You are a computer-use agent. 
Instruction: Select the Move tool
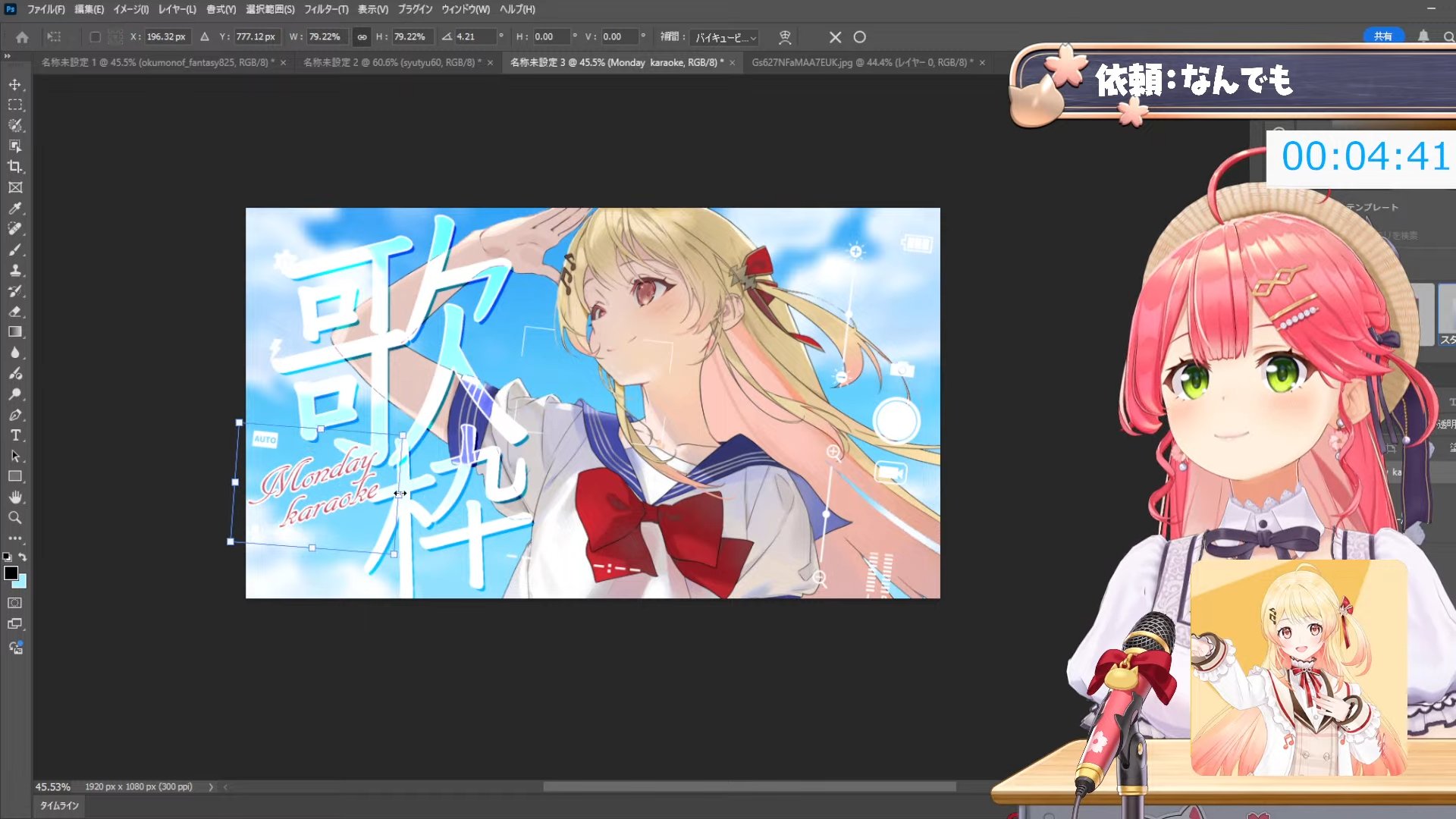(x=15, y=84)
